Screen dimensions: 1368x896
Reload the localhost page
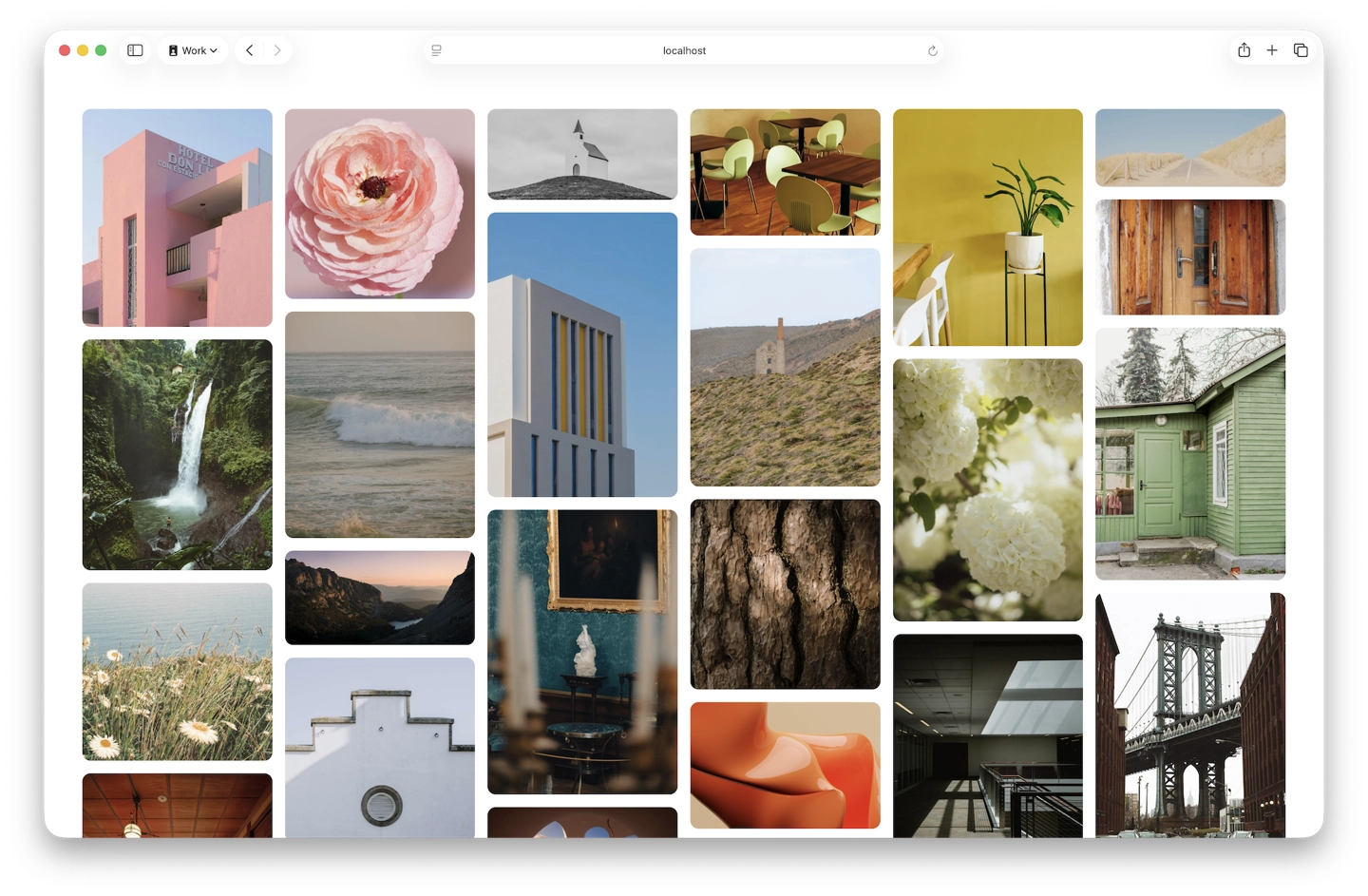pos(932,50)
